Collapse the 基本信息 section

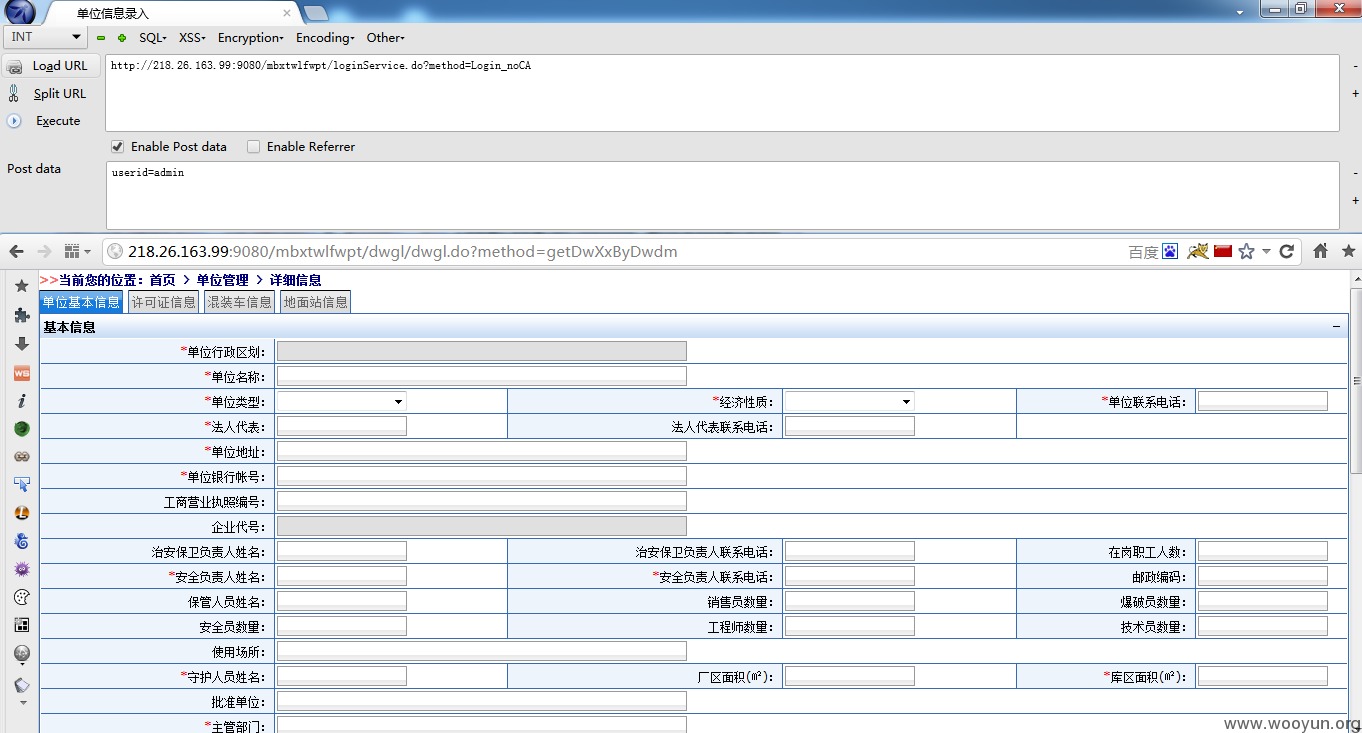(1336, 326)
